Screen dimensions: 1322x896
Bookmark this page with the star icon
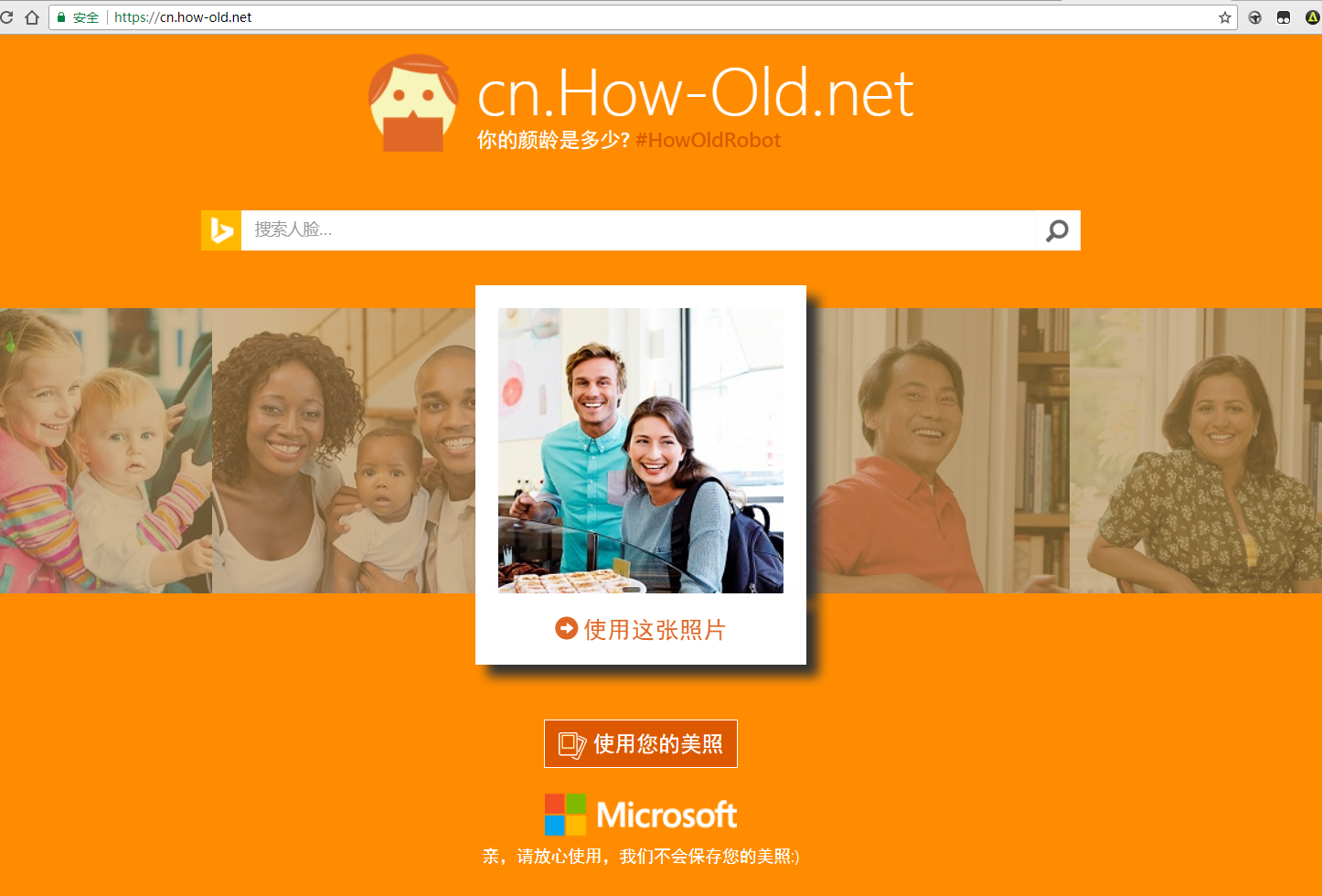1225,17
